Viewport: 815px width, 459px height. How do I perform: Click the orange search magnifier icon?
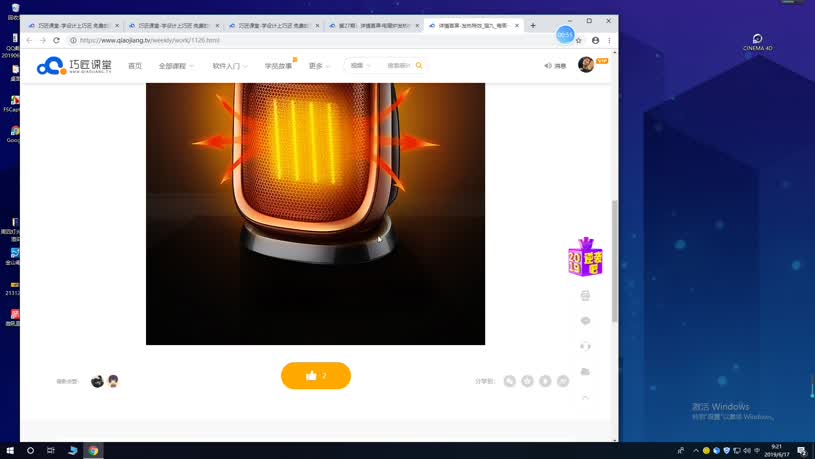coord(419,65)
